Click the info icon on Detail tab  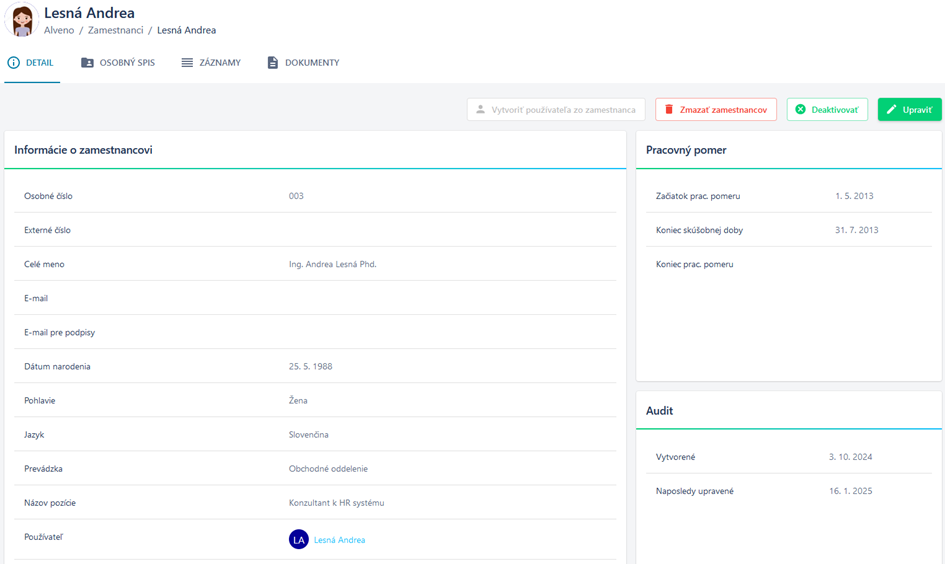tap(14, 63)
